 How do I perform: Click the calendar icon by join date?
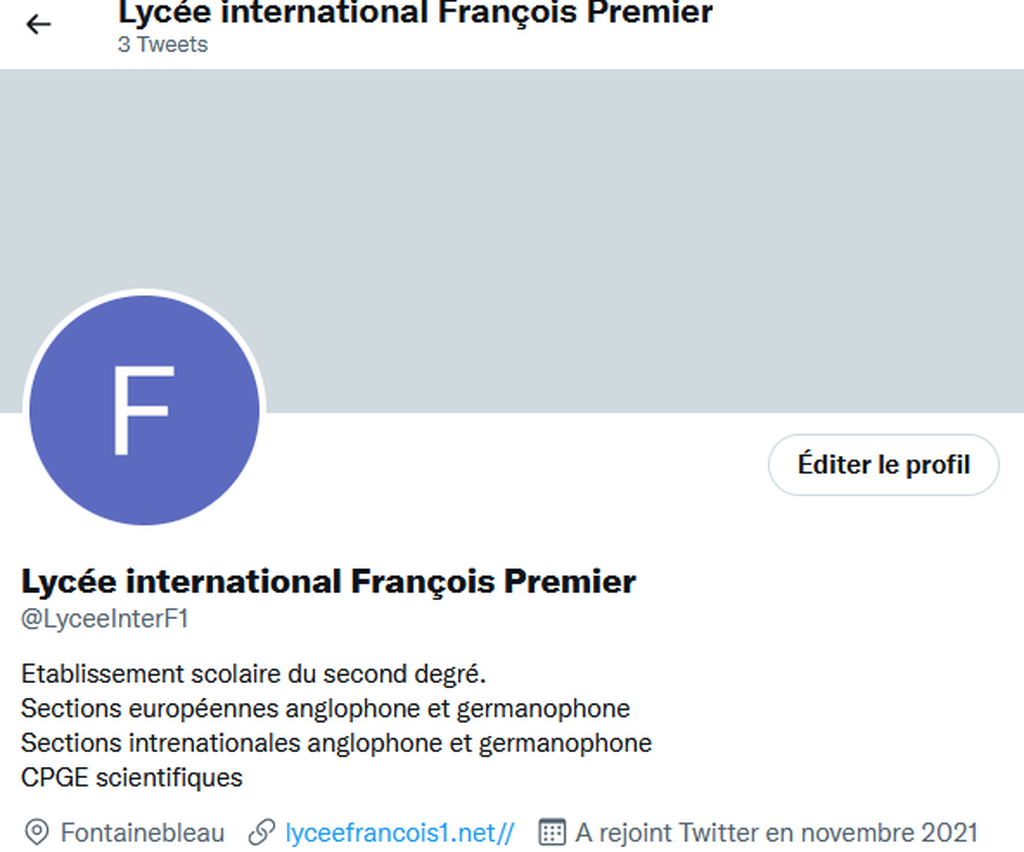click(x=552, y=832)
